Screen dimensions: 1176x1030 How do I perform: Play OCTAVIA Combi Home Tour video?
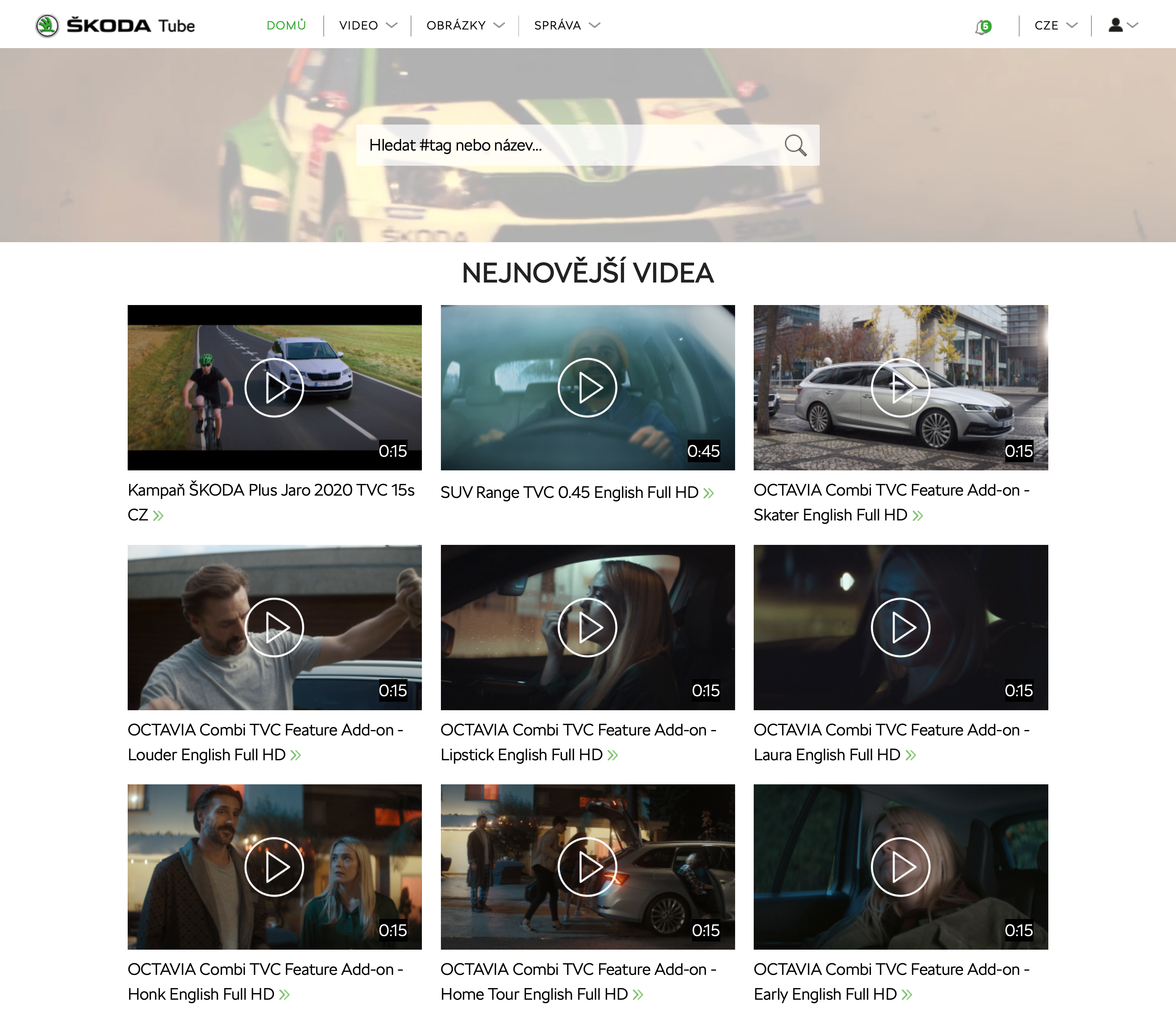[588, 867]
